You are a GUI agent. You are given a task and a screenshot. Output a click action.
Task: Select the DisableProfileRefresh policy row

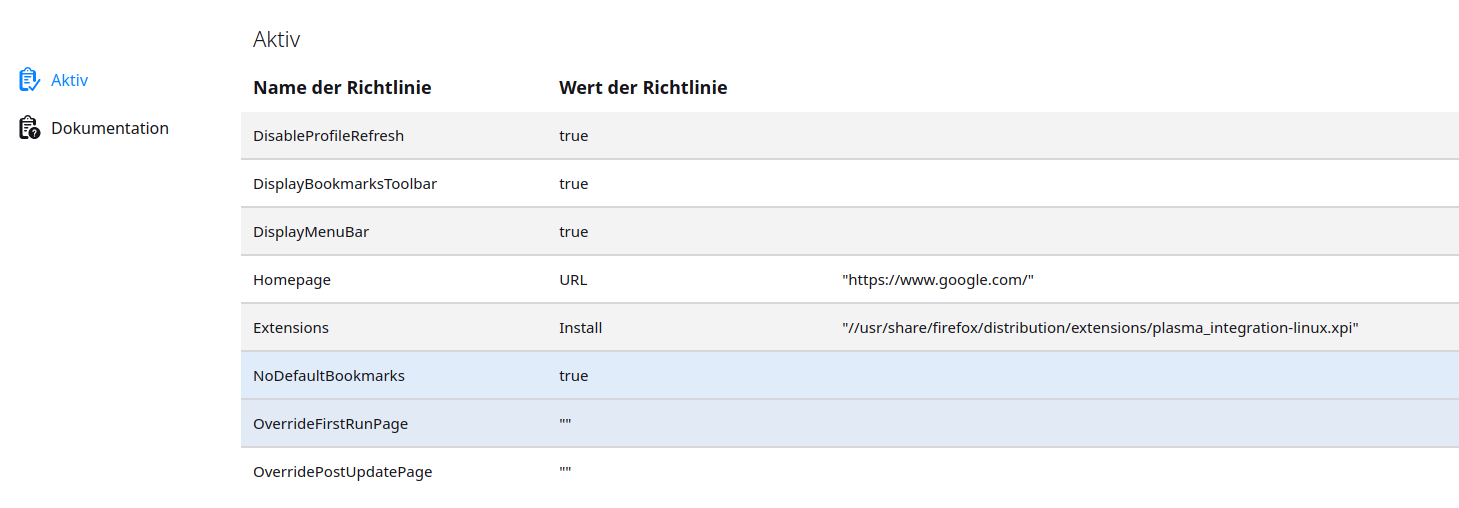[328, 136]
